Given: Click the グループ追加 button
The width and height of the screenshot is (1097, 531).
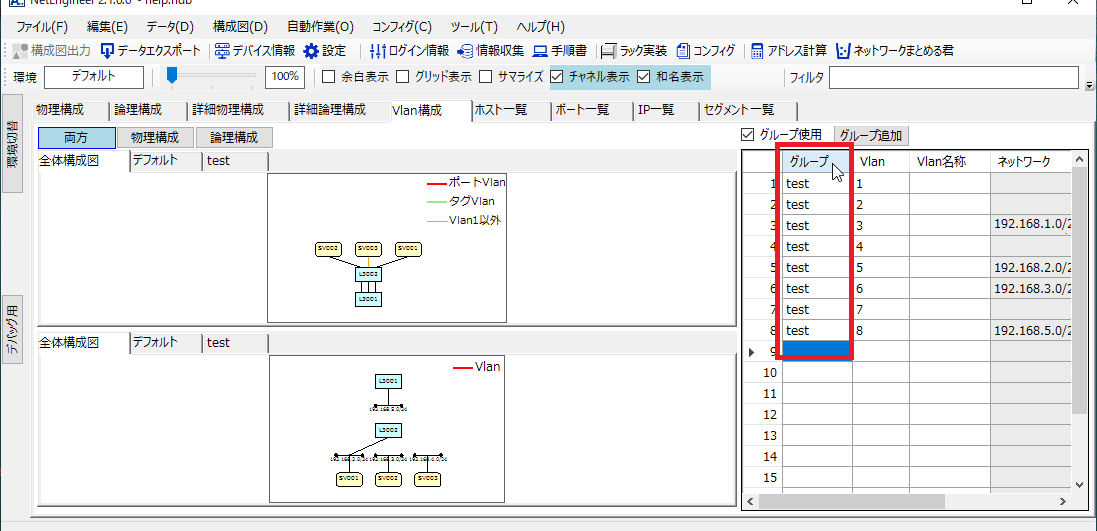Looking at the screenshot, I should point(872,135).
